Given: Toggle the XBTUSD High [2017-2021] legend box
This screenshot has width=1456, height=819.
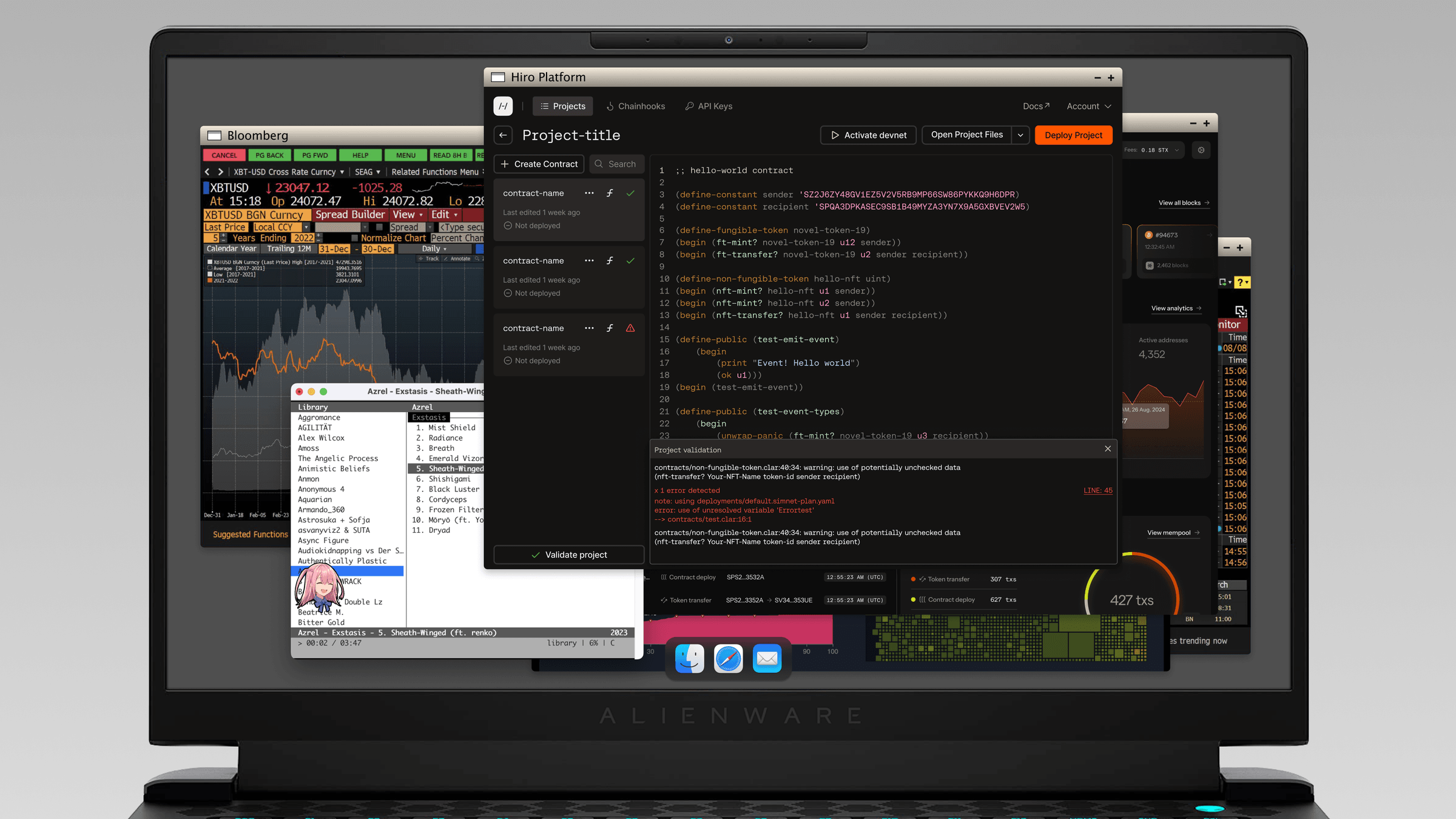Looking at the screenshot, I should point(210,262).
